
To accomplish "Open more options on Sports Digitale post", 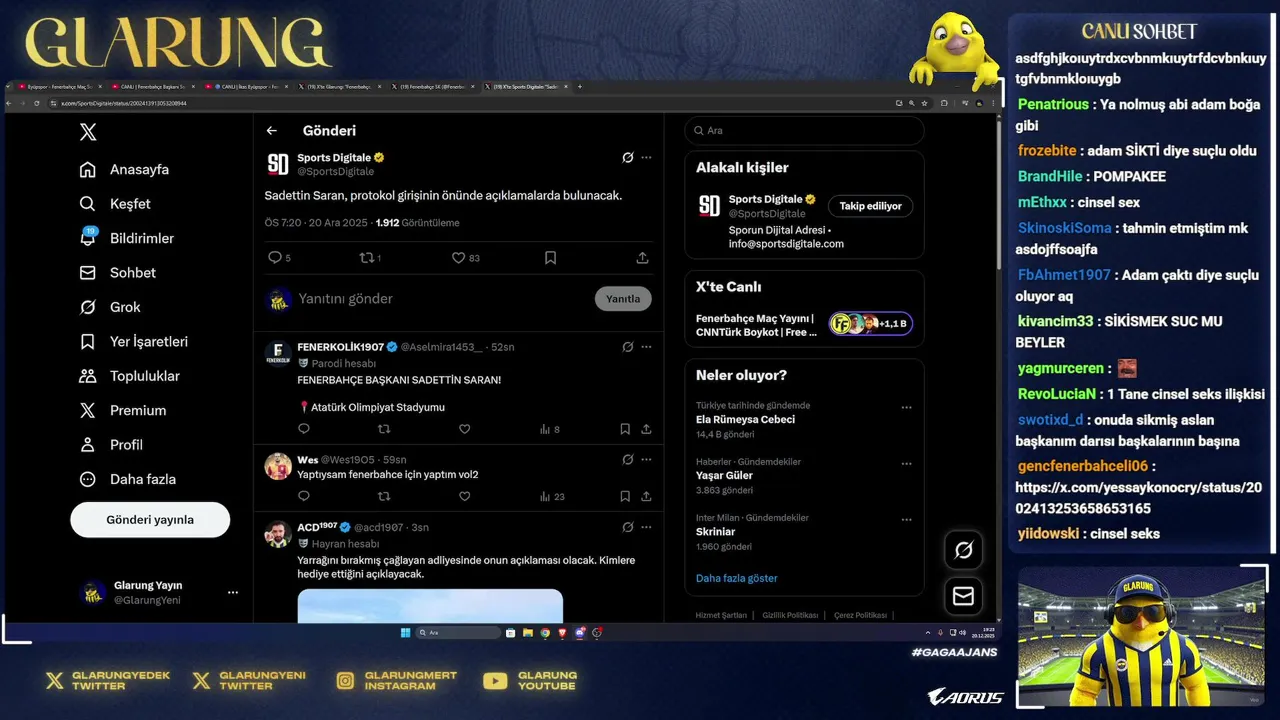I will coord(646,158).
